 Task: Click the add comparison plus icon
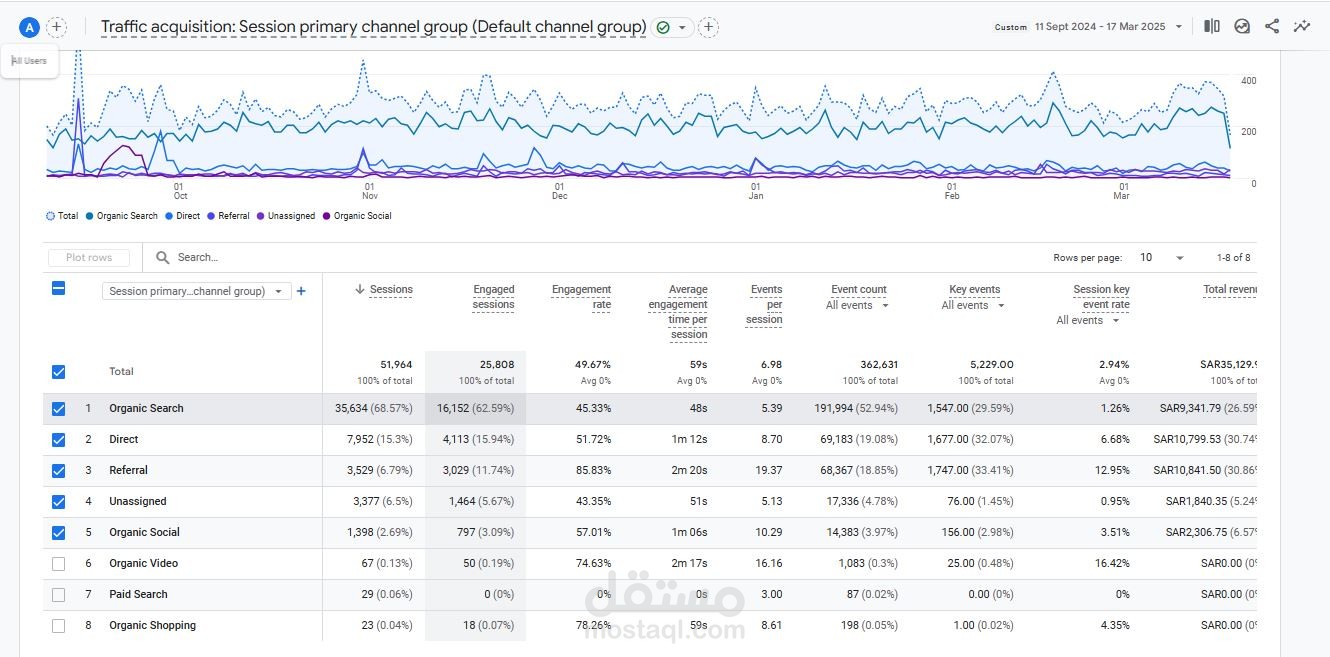[57, 28]
